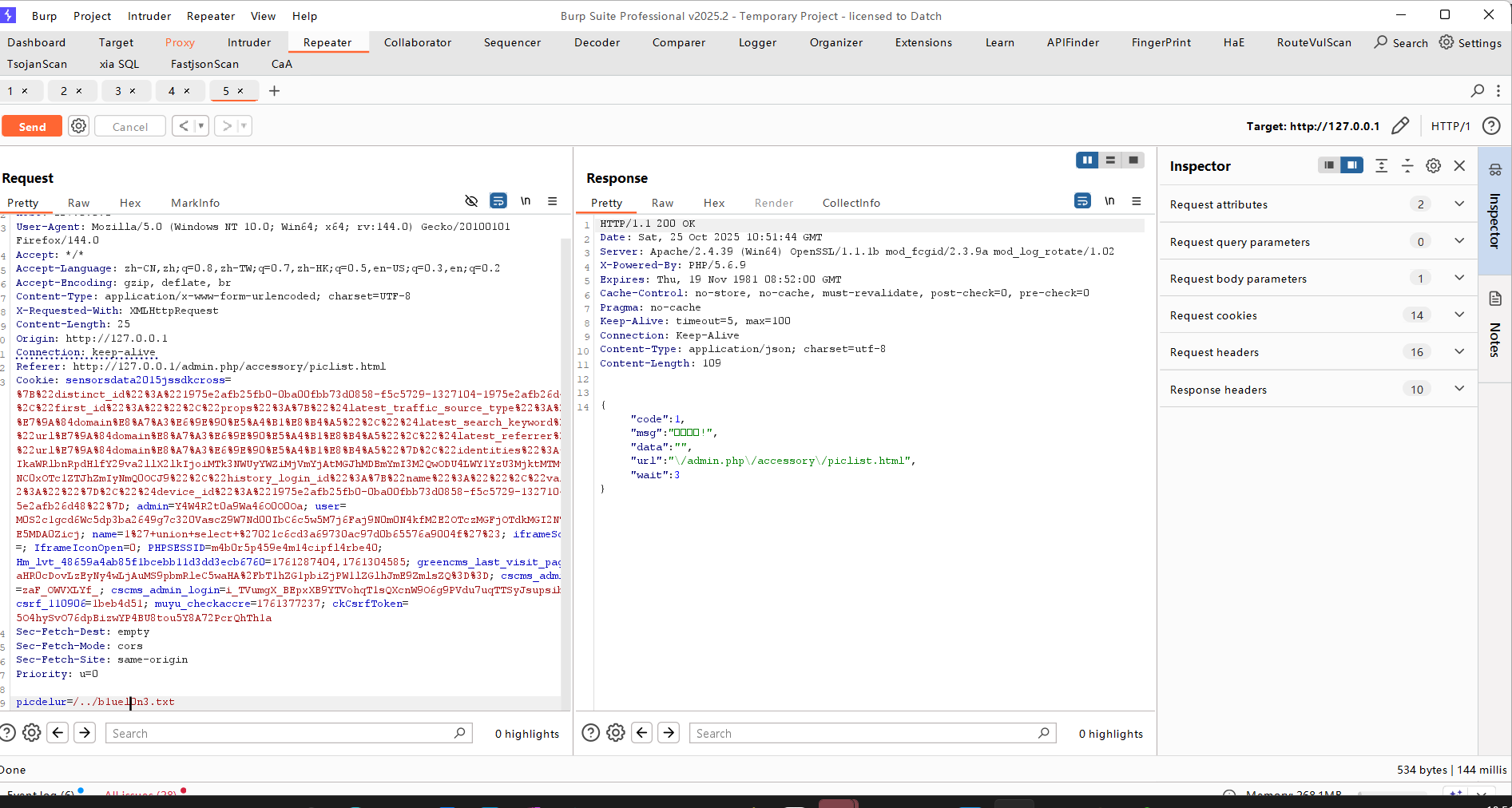Click the edit target pencil icon
Screen dimensions: 1512x808
pyautogui.click(x=1399, y=126)
